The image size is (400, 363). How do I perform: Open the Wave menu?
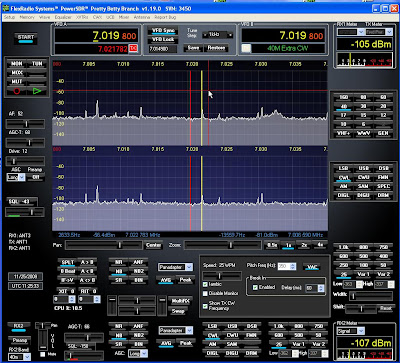point(45,17)
